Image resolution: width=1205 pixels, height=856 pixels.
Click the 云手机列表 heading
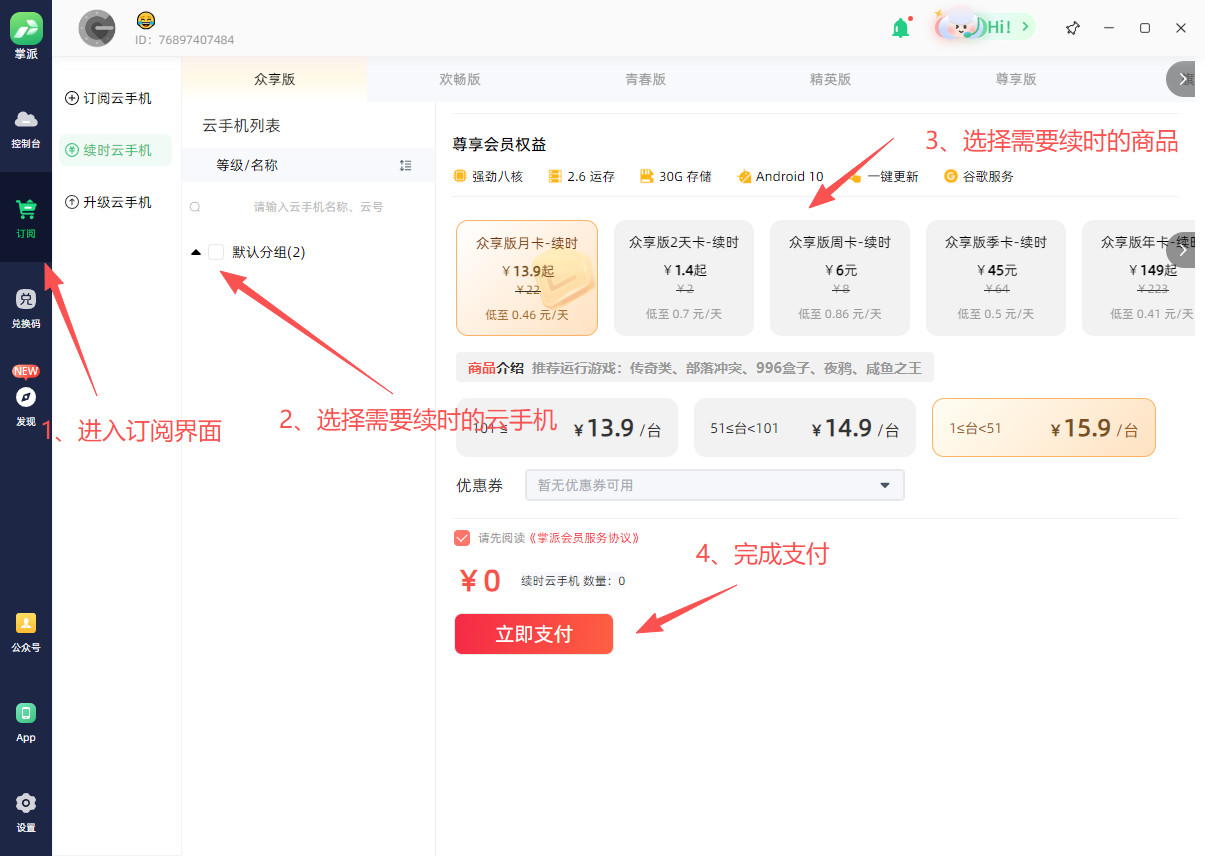[x=241, y=126]
